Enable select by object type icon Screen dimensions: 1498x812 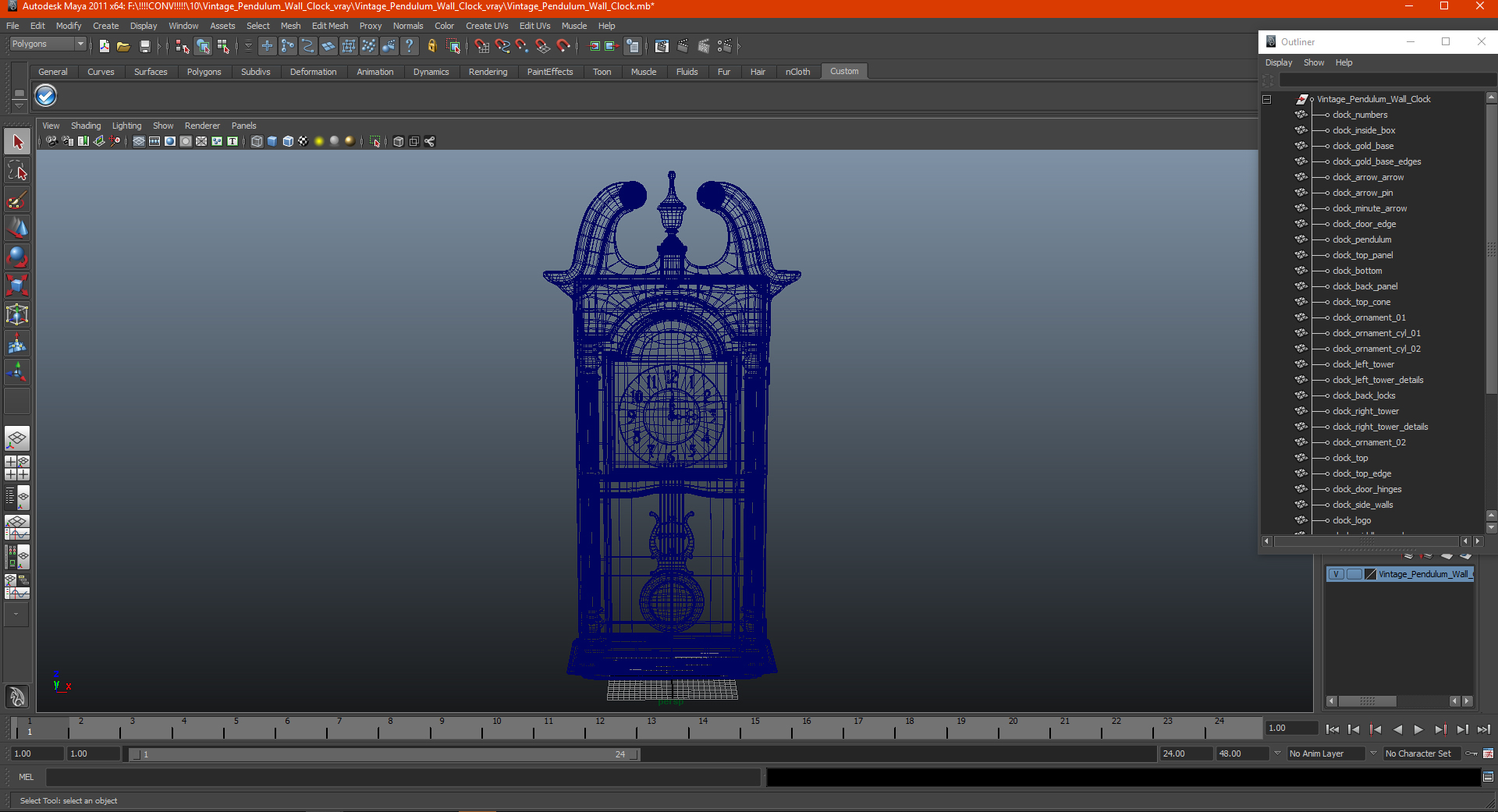203,47
